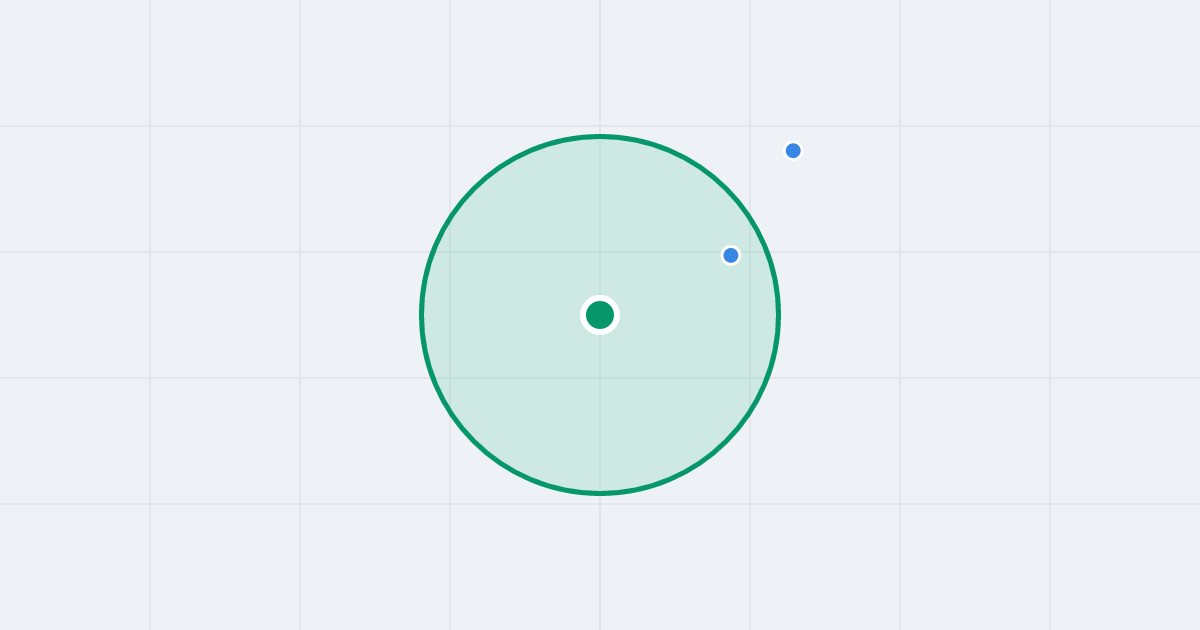Click the leftmost point of the circle outline
The height and width of the screenshot is (630, 1200).
tap(421, 315)
